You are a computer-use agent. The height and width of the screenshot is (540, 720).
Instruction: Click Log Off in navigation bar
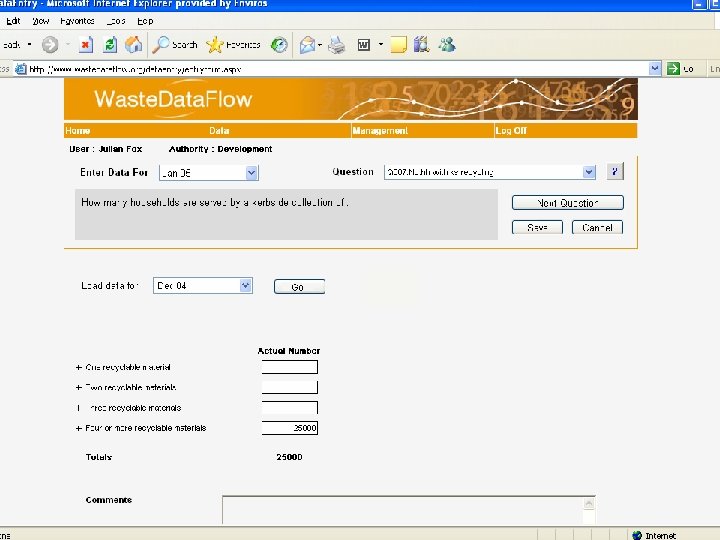[511, 131]
